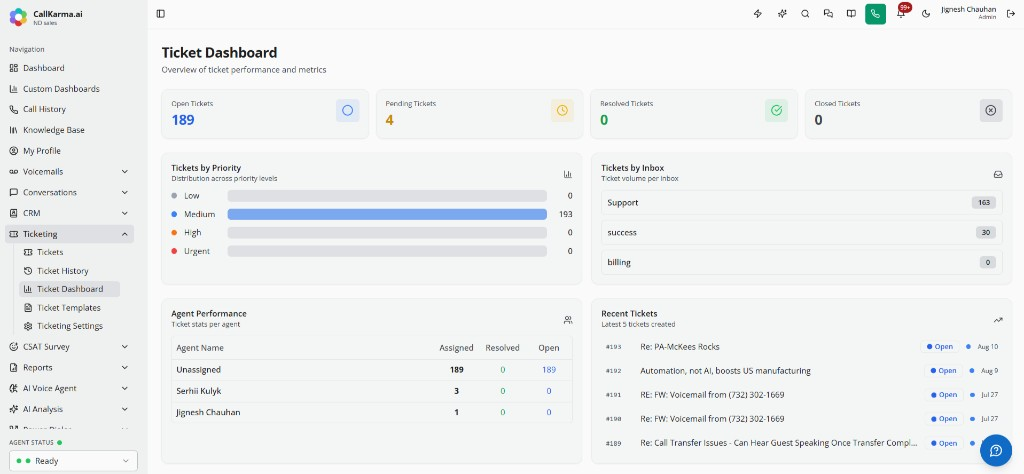Toggle the sidebar panel icon
The image size is (1024, 474).
(161, 14)
